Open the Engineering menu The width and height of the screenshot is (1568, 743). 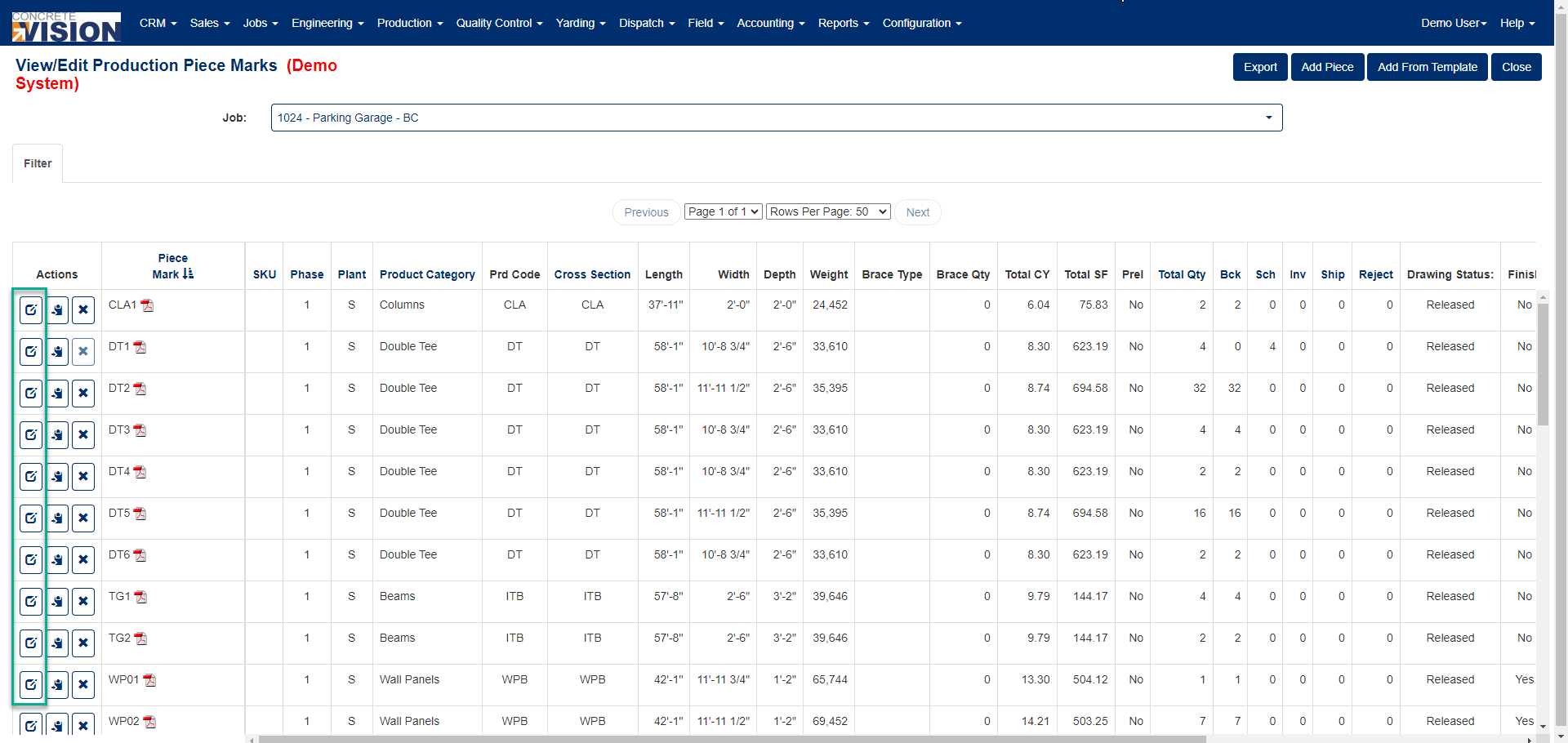[327, 23]
